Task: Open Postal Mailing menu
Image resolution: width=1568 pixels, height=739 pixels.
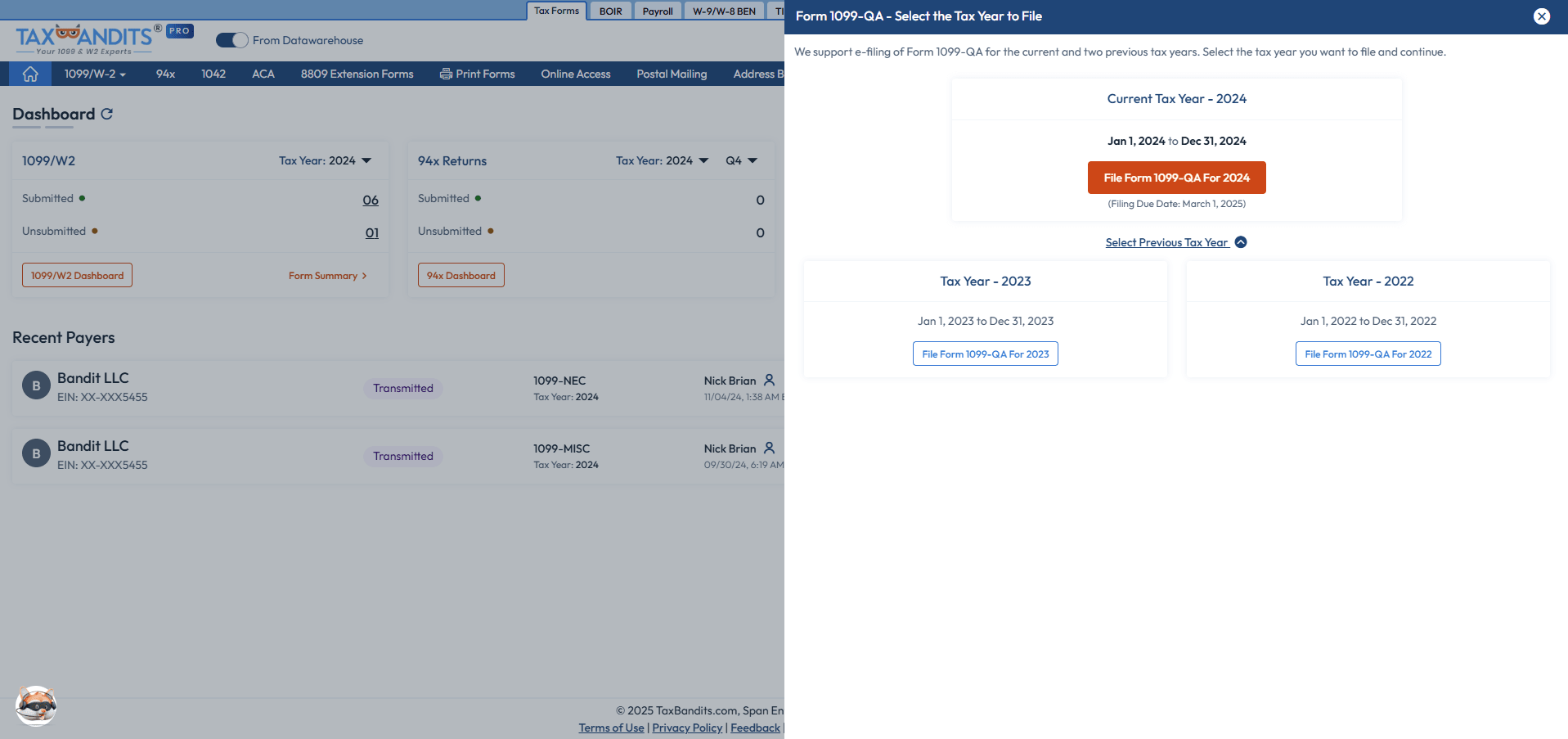Action: tap(672, 74)
